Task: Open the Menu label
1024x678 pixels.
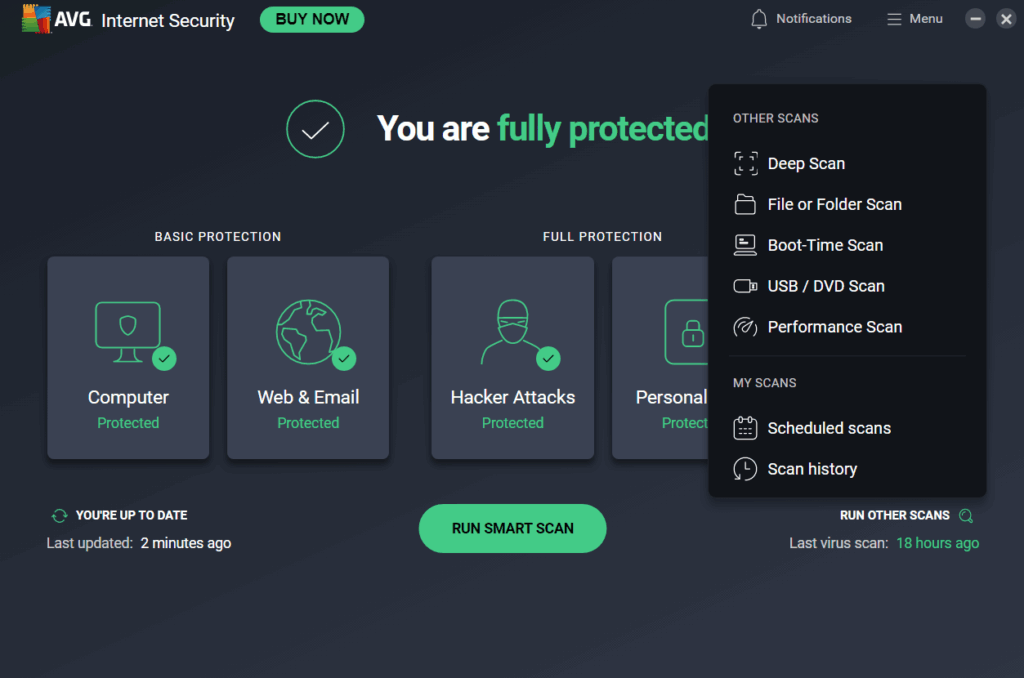Action: tap(926, 19)
